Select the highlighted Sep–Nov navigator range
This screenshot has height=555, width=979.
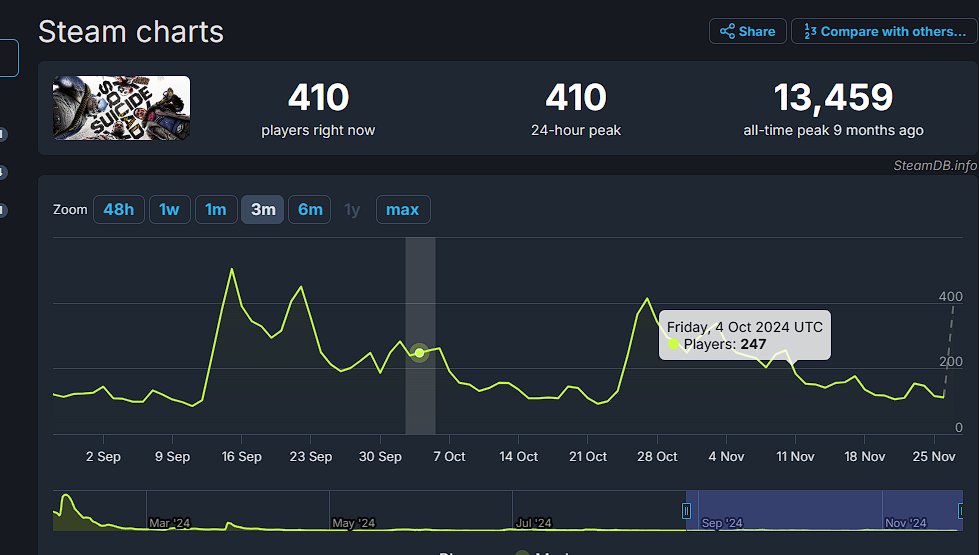coord(824,510)
